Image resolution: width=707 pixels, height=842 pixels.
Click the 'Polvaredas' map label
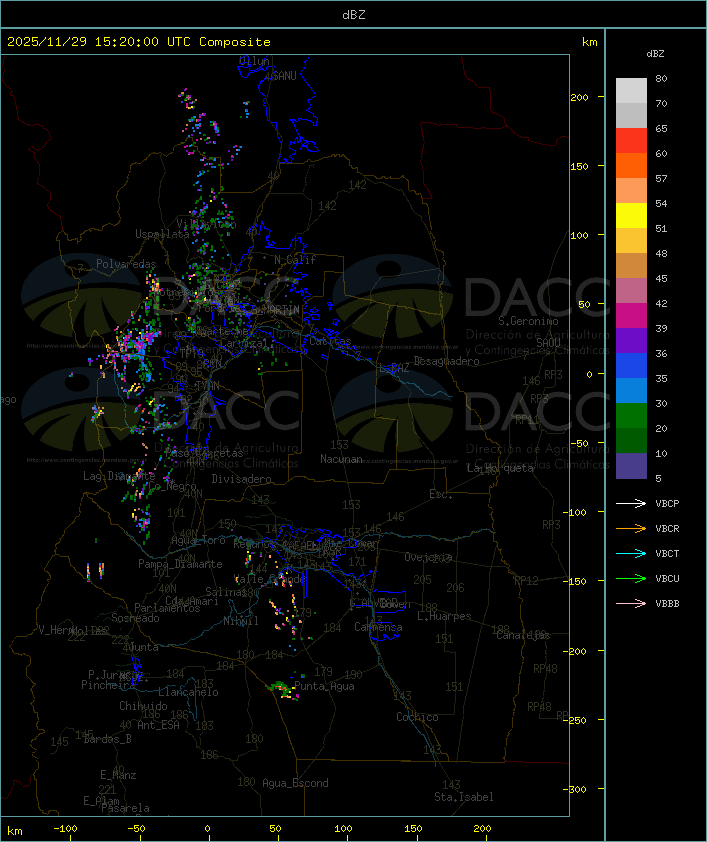(126, 264)
